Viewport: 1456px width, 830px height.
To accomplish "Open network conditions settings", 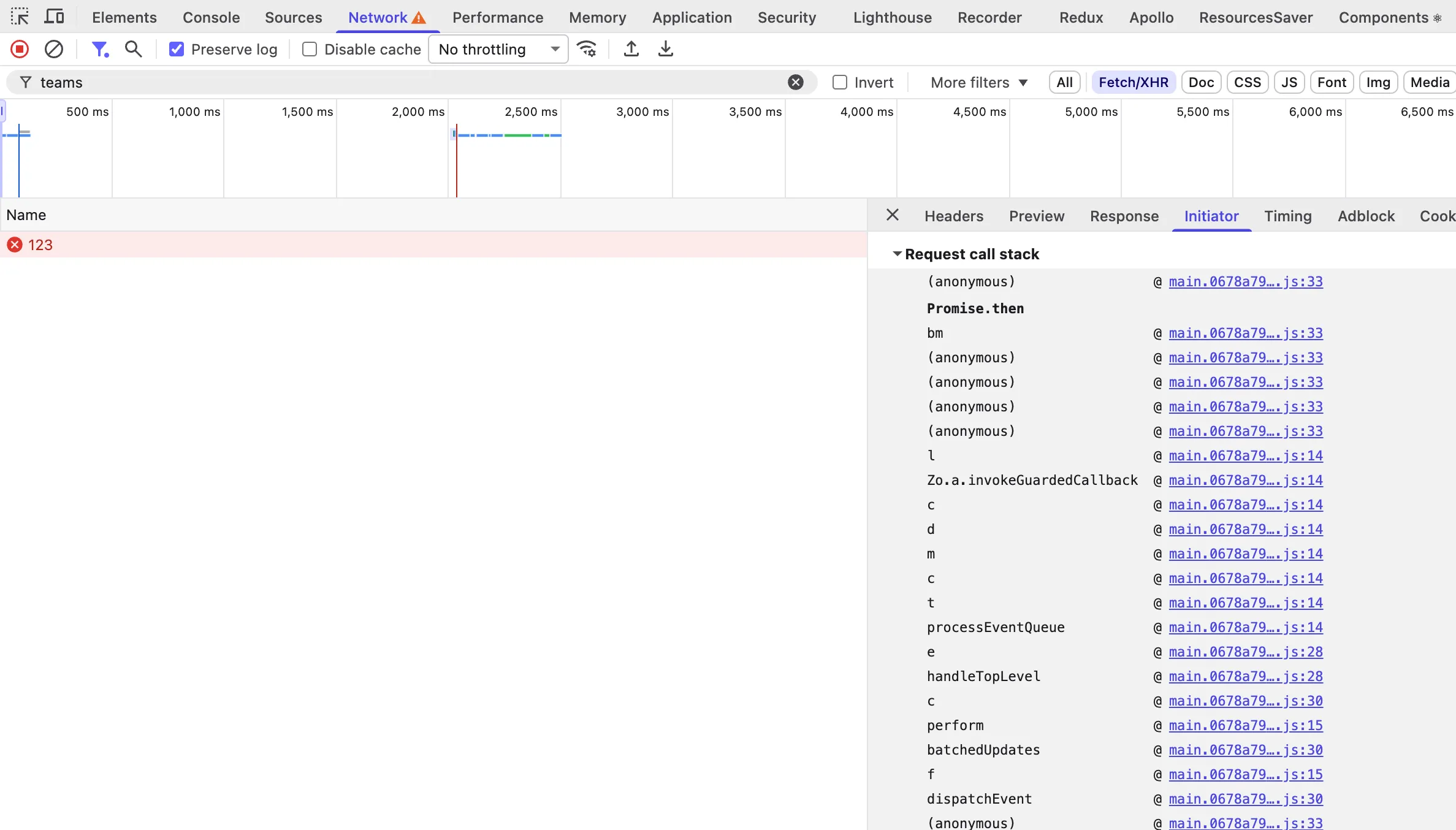I will pyautogui.click(x=587, y=49).
